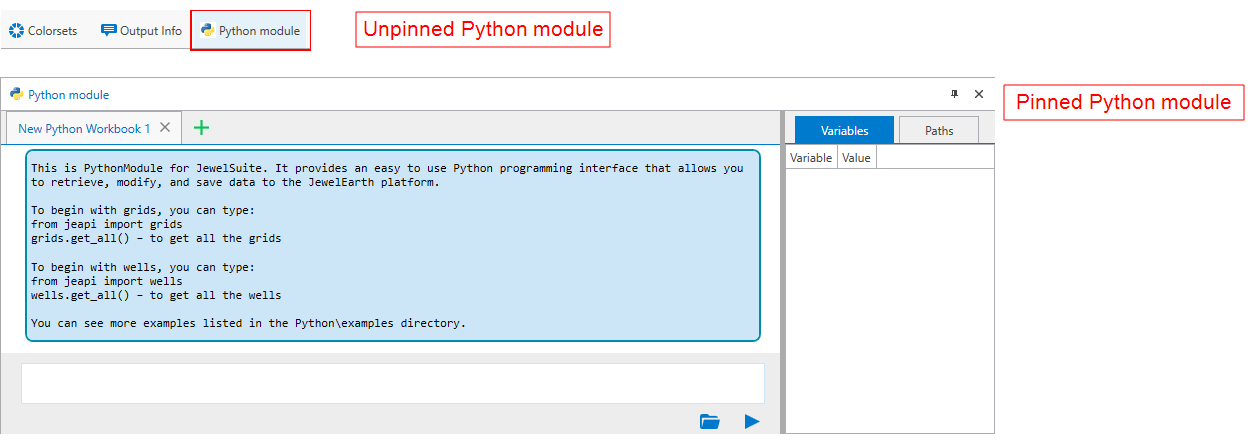Open a script file with folder icon
The width and height of the screenshot is (1254, 444).
point(710,422)
